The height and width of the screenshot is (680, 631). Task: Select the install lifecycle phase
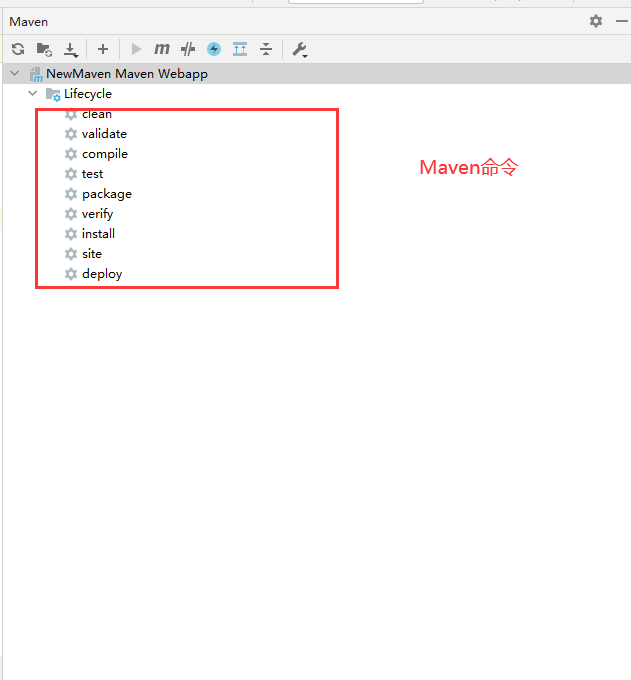[x=98, y=234]
